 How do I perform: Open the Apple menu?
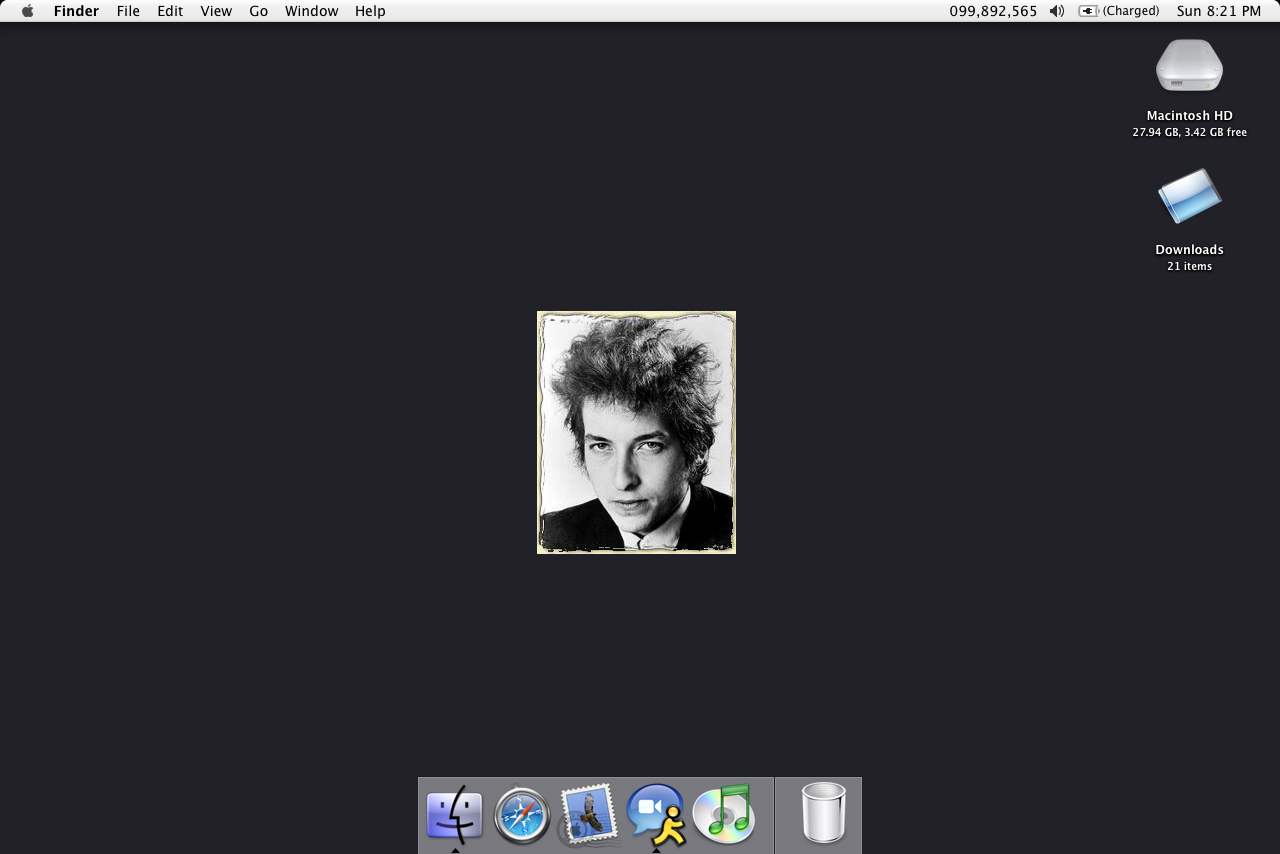[x=28, y=11]
